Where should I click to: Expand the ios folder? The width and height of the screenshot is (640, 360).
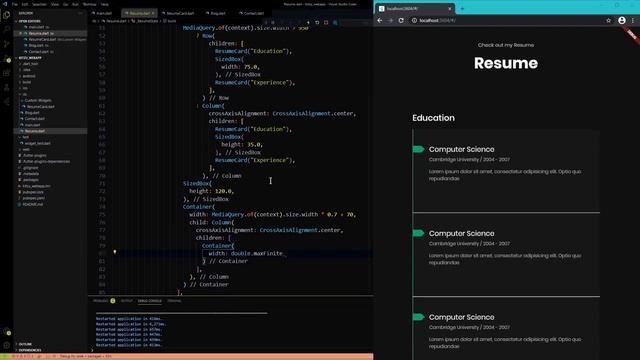pyautogui.click(x=25, y=88)
